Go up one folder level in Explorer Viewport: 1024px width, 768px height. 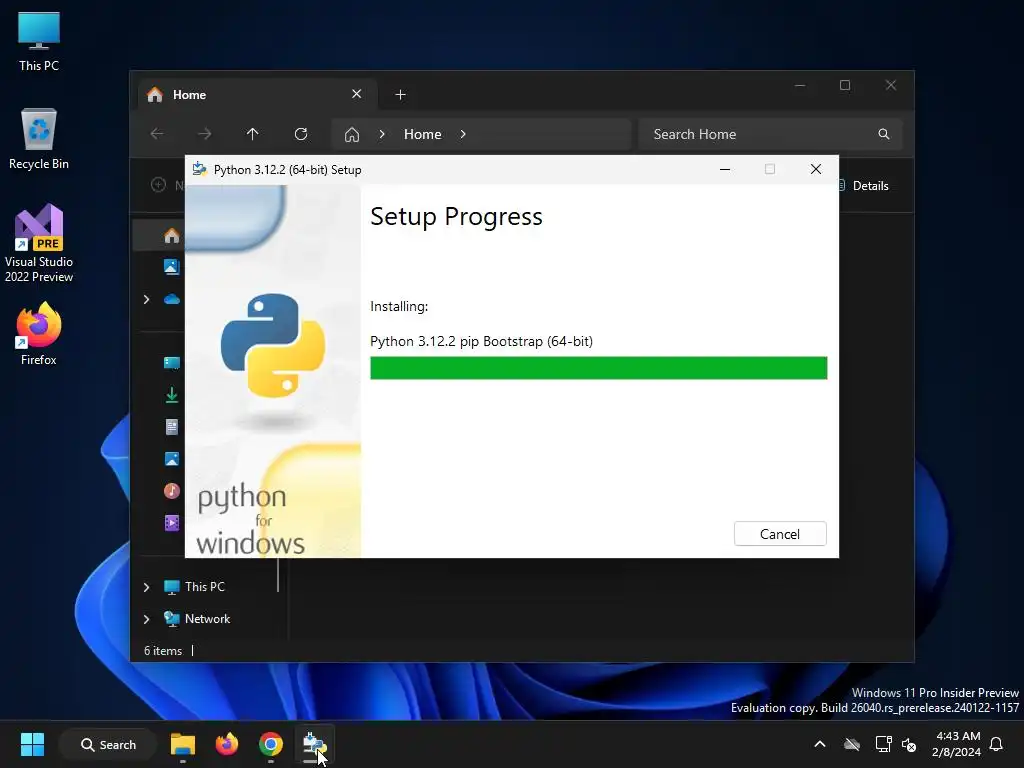[x=253, y=134]
